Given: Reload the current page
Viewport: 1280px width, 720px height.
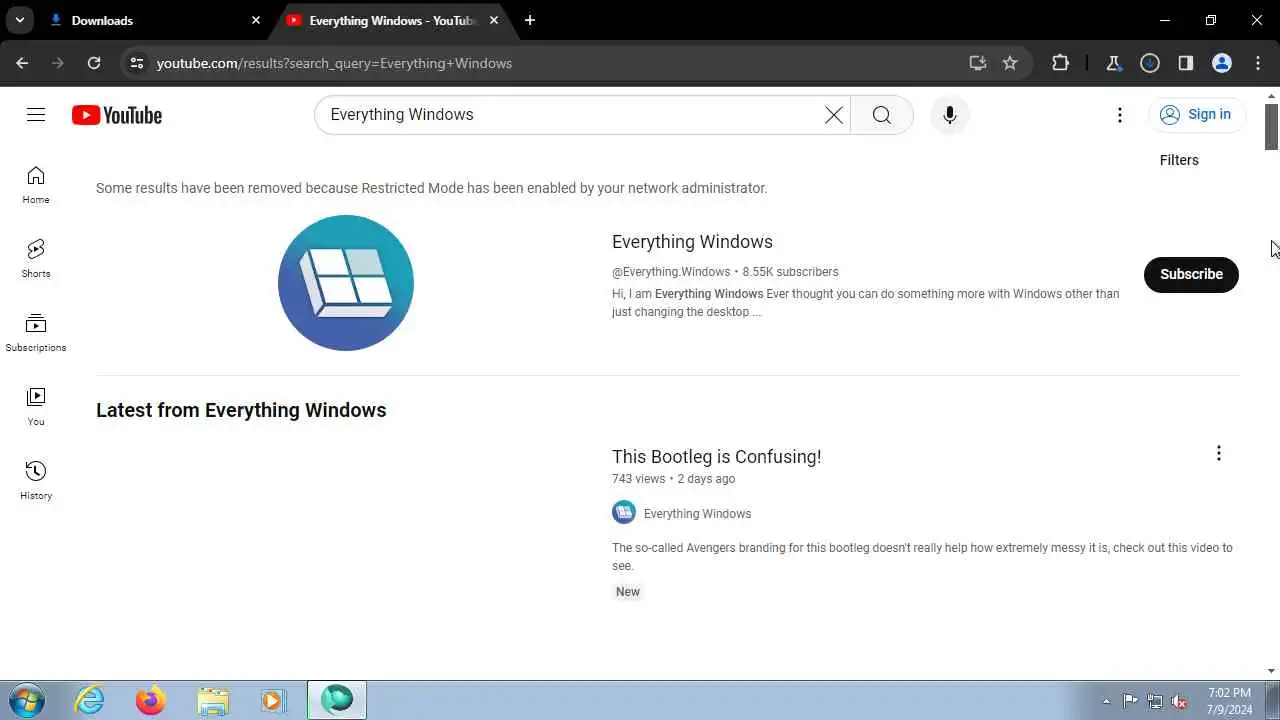Looking at the screenshot, I should [94, 63].
